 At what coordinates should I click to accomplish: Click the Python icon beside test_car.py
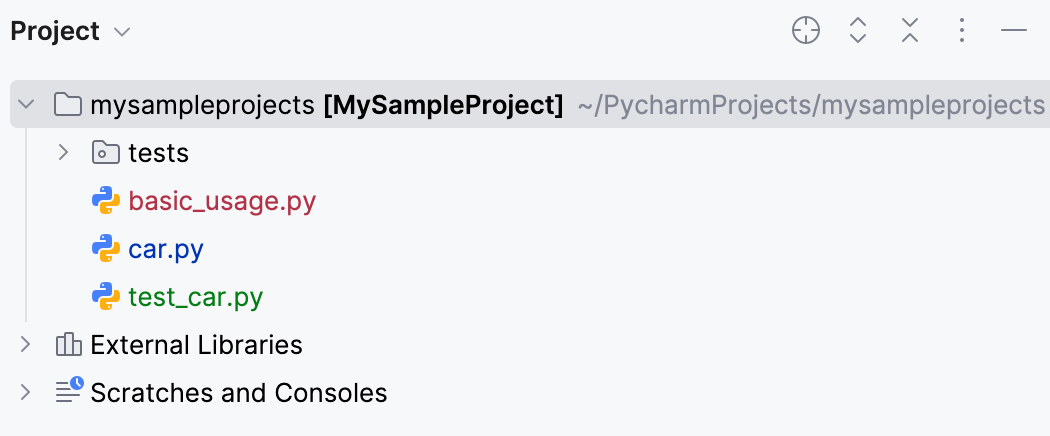105,297
